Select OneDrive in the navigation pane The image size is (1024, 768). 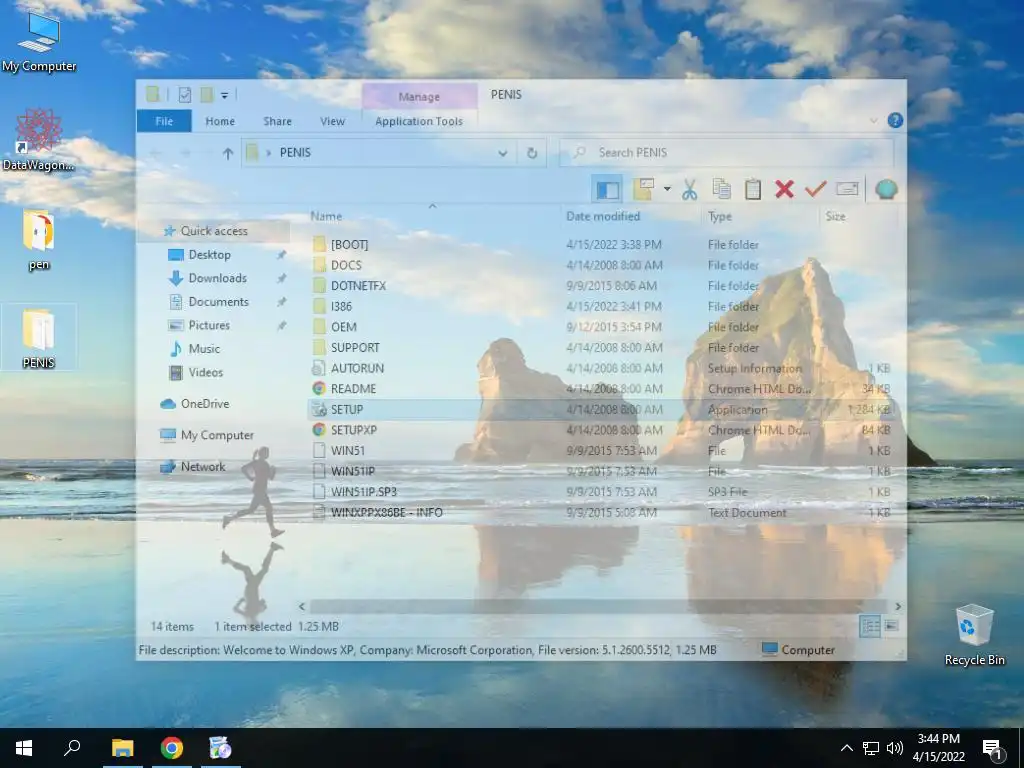(205, 404)
